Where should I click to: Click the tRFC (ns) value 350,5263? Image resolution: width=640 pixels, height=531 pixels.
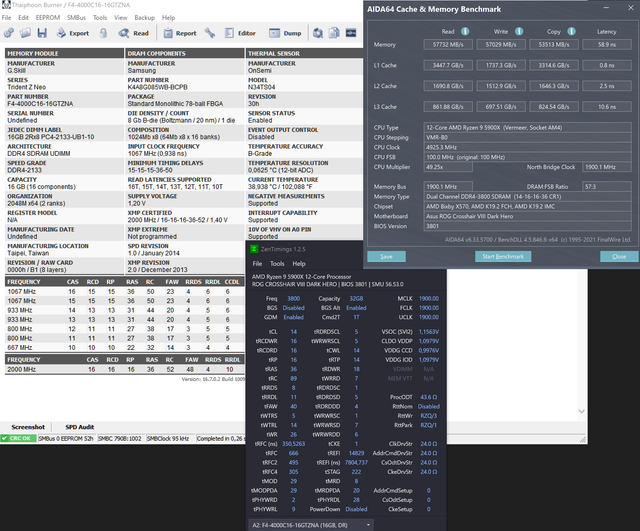point(293,444)
